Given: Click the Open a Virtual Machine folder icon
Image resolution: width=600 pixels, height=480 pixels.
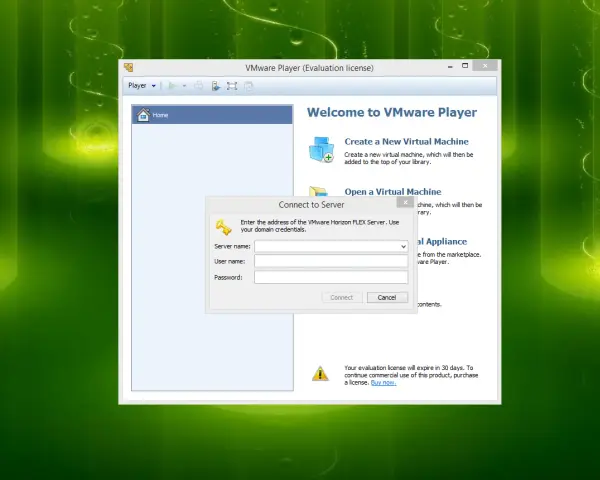Looking at the screenshot, I should click(319, 191).
